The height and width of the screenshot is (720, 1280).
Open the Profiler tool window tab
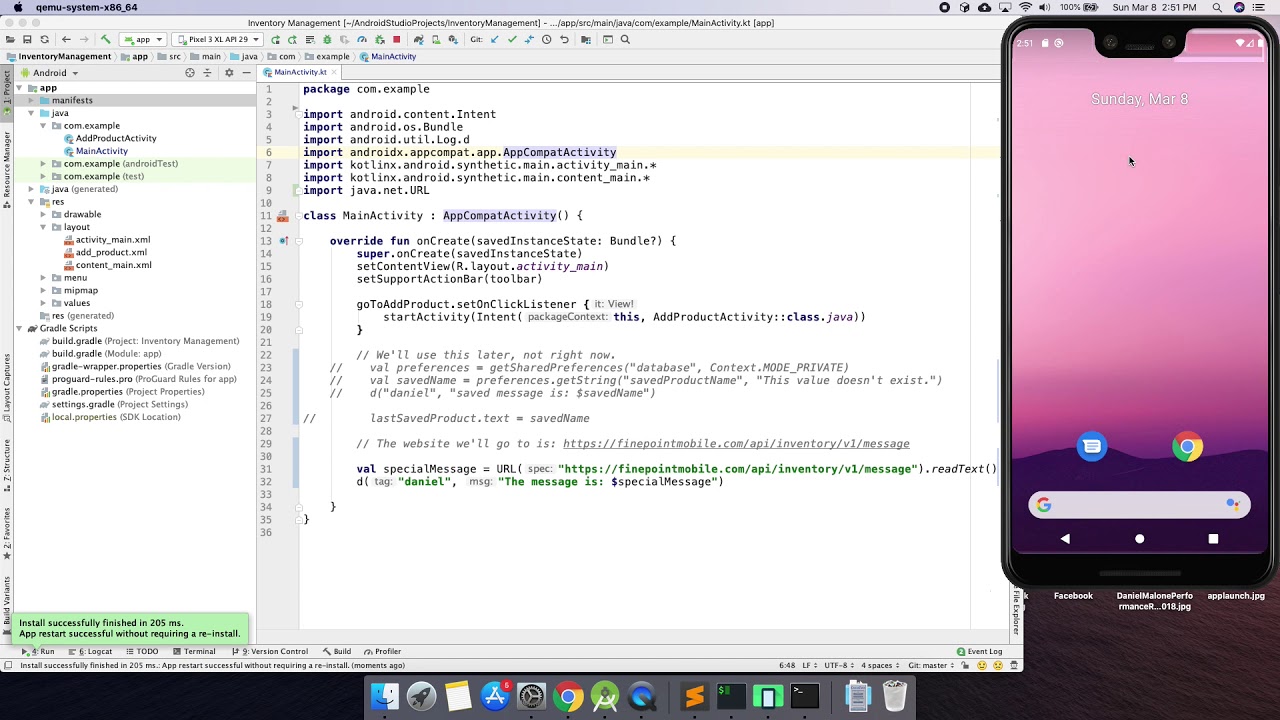[x=382, y=651]
